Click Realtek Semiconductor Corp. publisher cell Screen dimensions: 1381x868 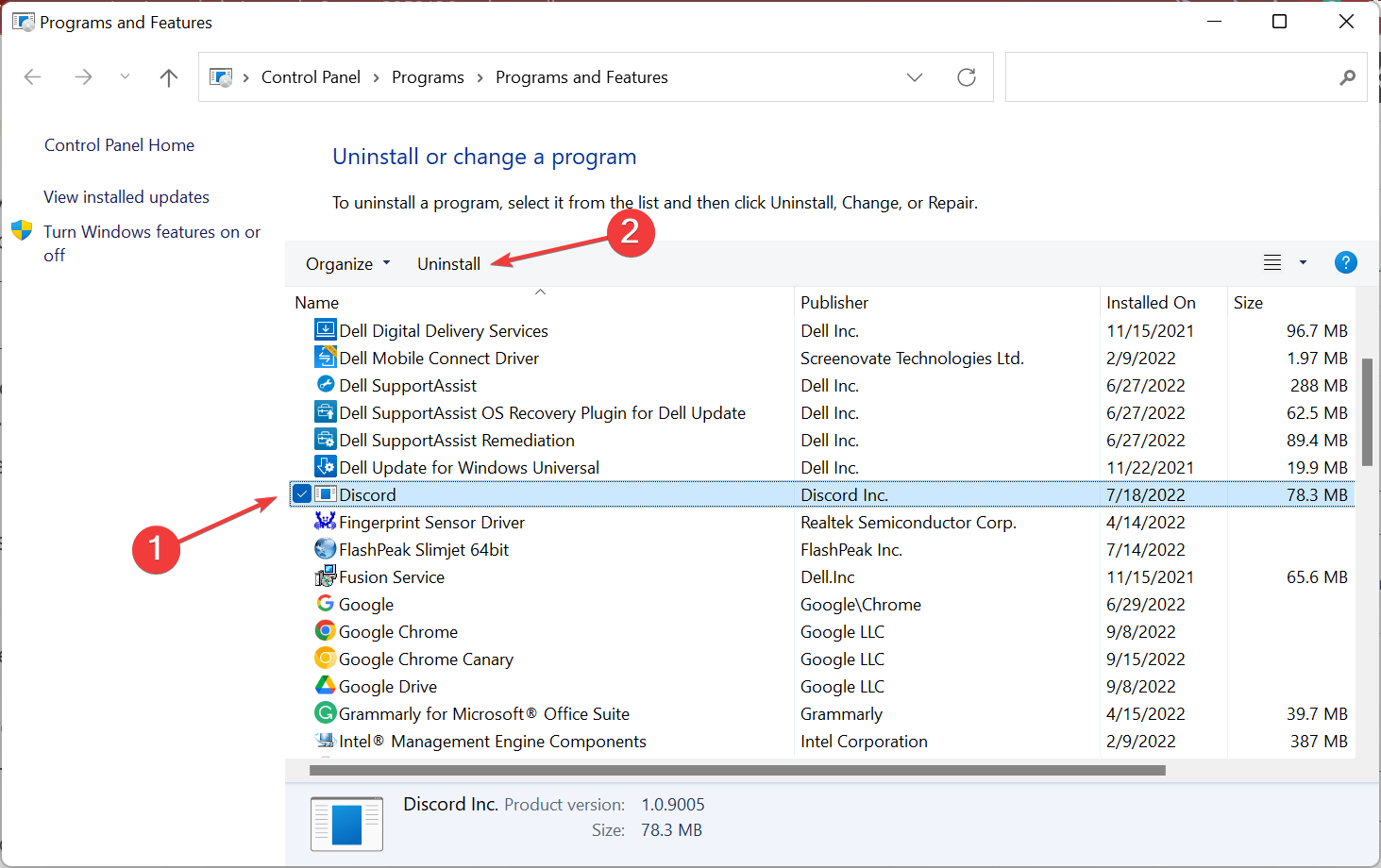[x=908, y=523]
